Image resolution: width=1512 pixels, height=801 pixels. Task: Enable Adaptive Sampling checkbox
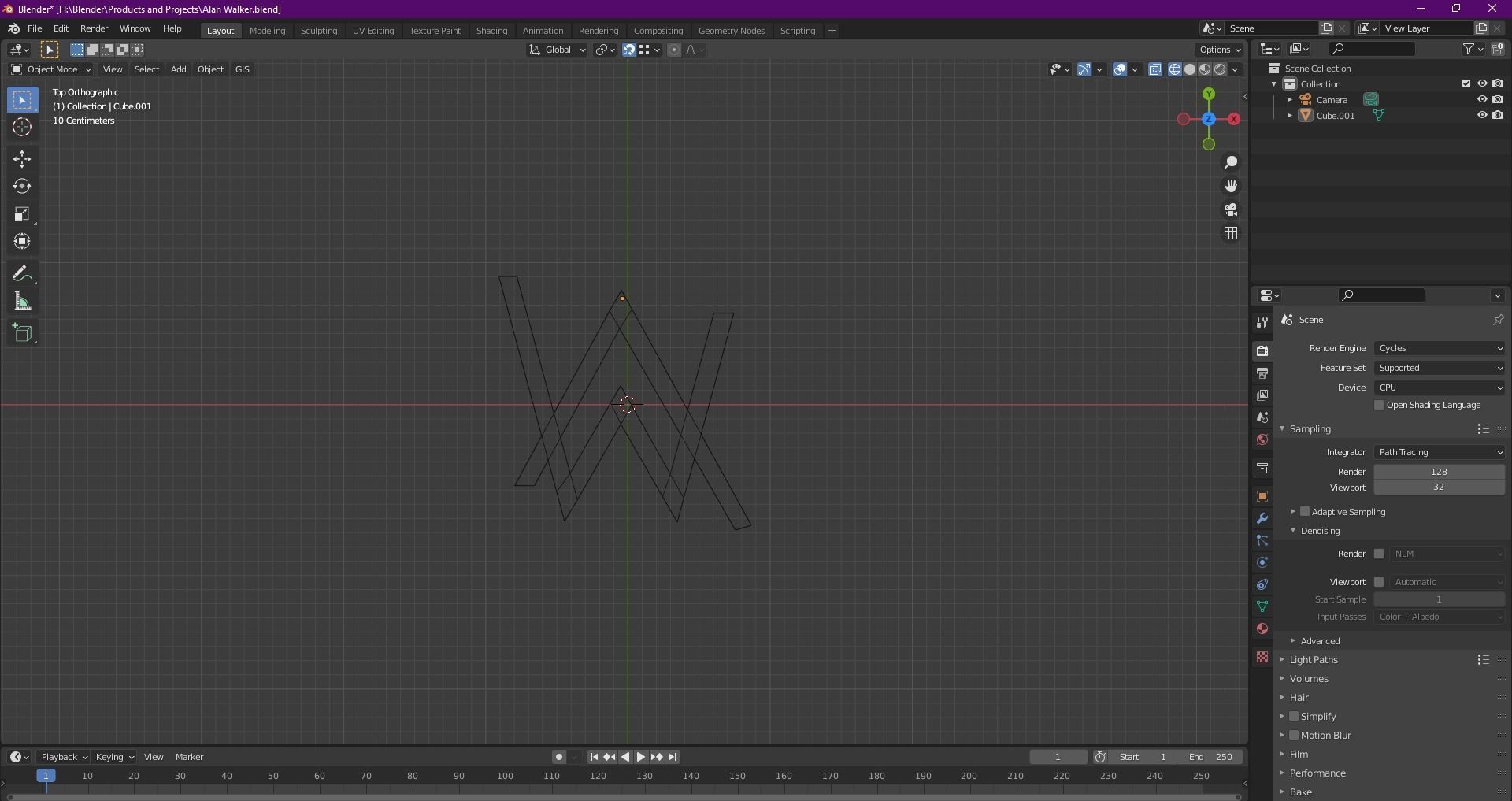pyautogui.click(x=1305, y=511)
